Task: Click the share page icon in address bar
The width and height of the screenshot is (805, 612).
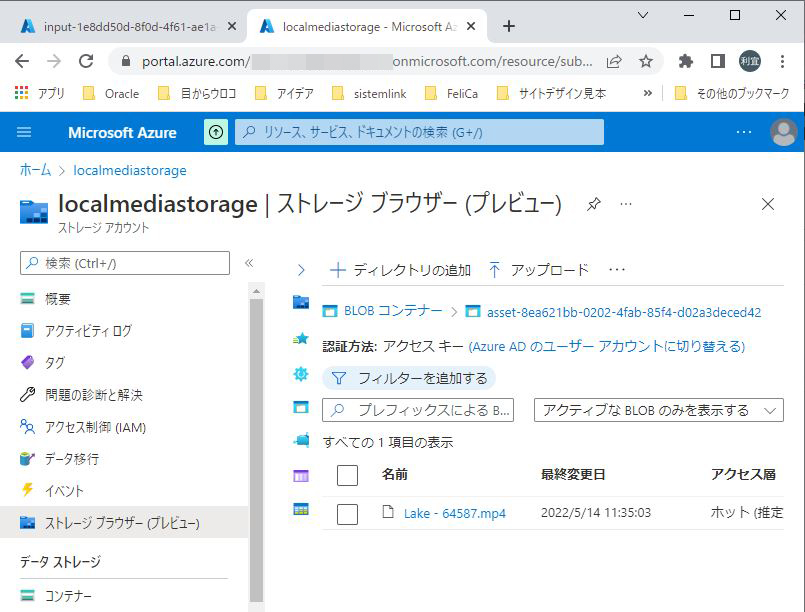Action: pyautogui.click(x=614, y=62)
